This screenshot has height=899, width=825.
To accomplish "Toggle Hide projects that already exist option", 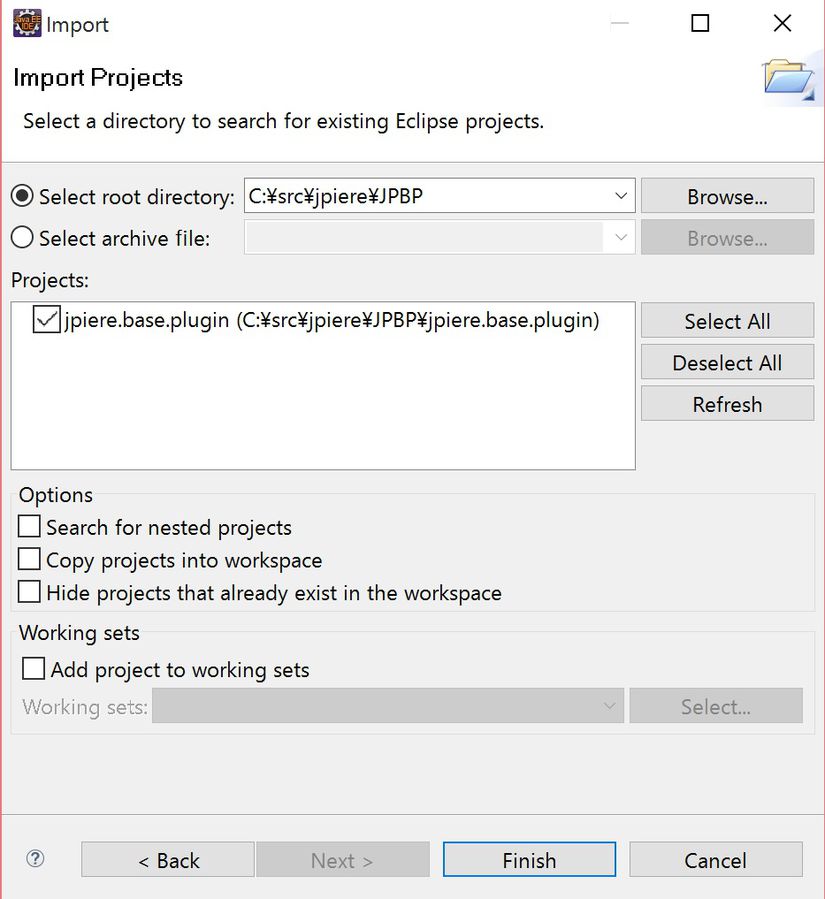I will click(30, 593).
